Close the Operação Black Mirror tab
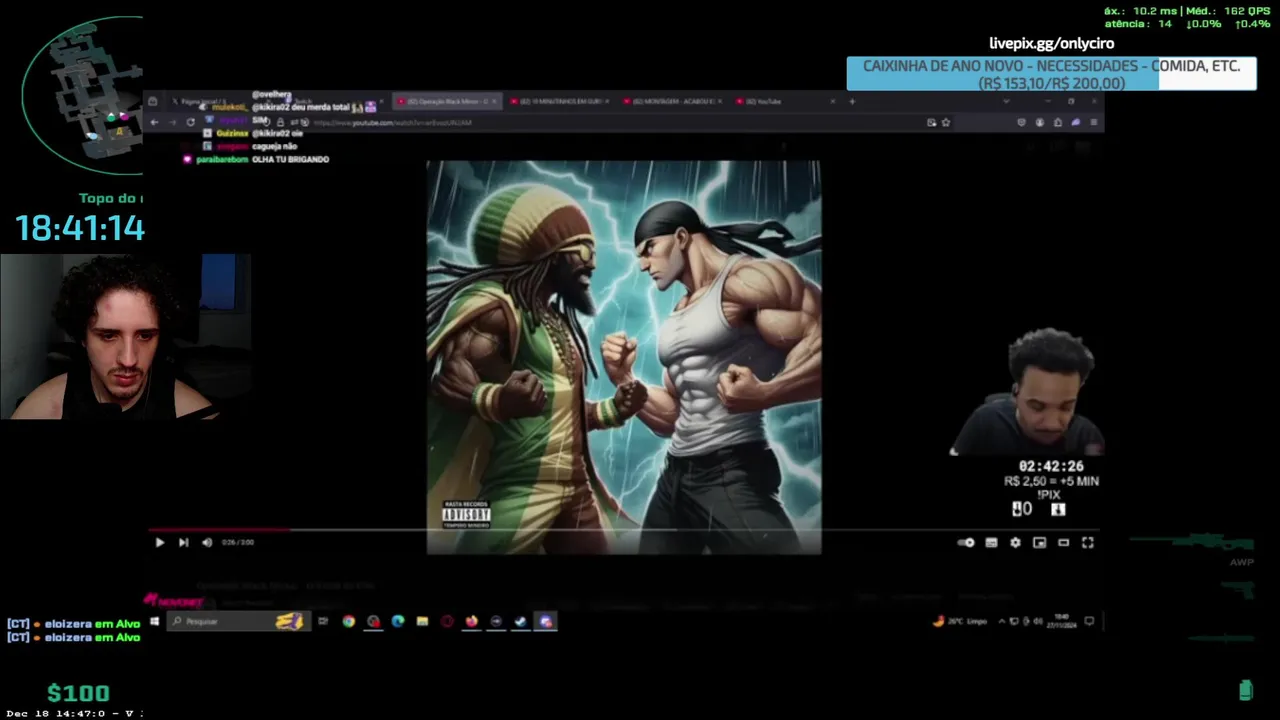The image size is (1280, 720). click(494, 101)
